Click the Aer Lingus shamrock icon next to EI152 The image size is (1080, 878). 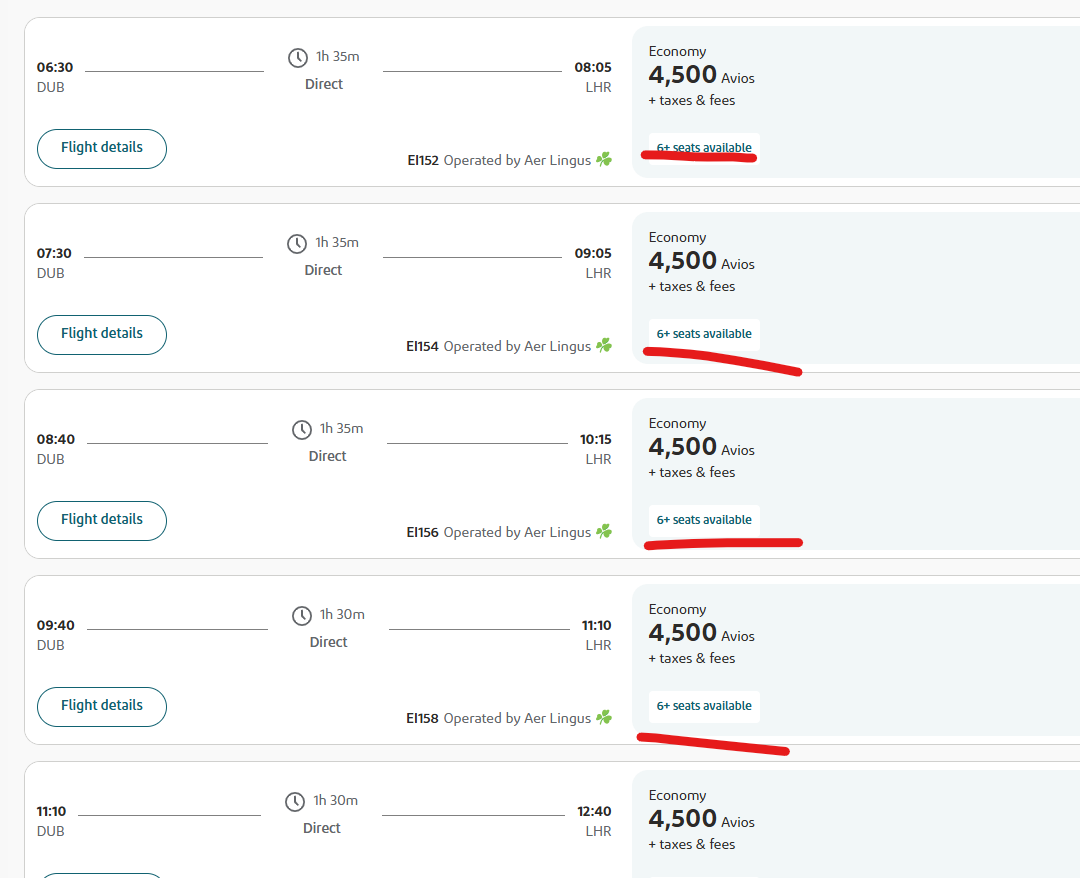tap(604, 160)
